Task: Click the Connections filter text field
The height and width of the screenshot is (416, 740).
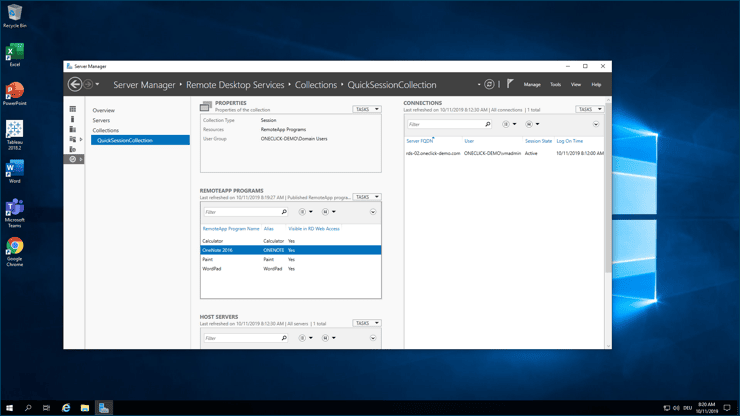Action: tap(444, 125)
